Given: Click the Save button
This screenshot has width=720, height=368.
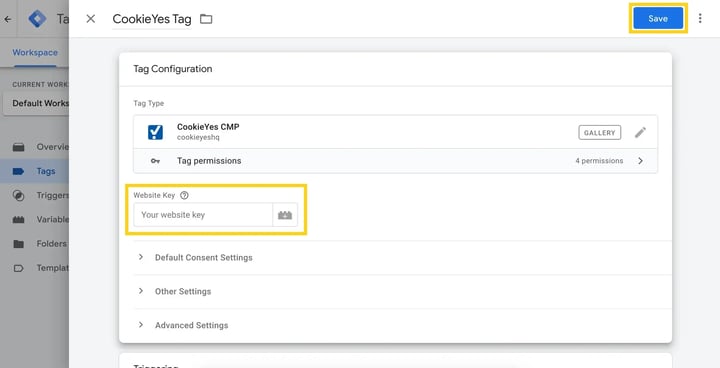Looking at the screenshot, I should tap(658, 19).
